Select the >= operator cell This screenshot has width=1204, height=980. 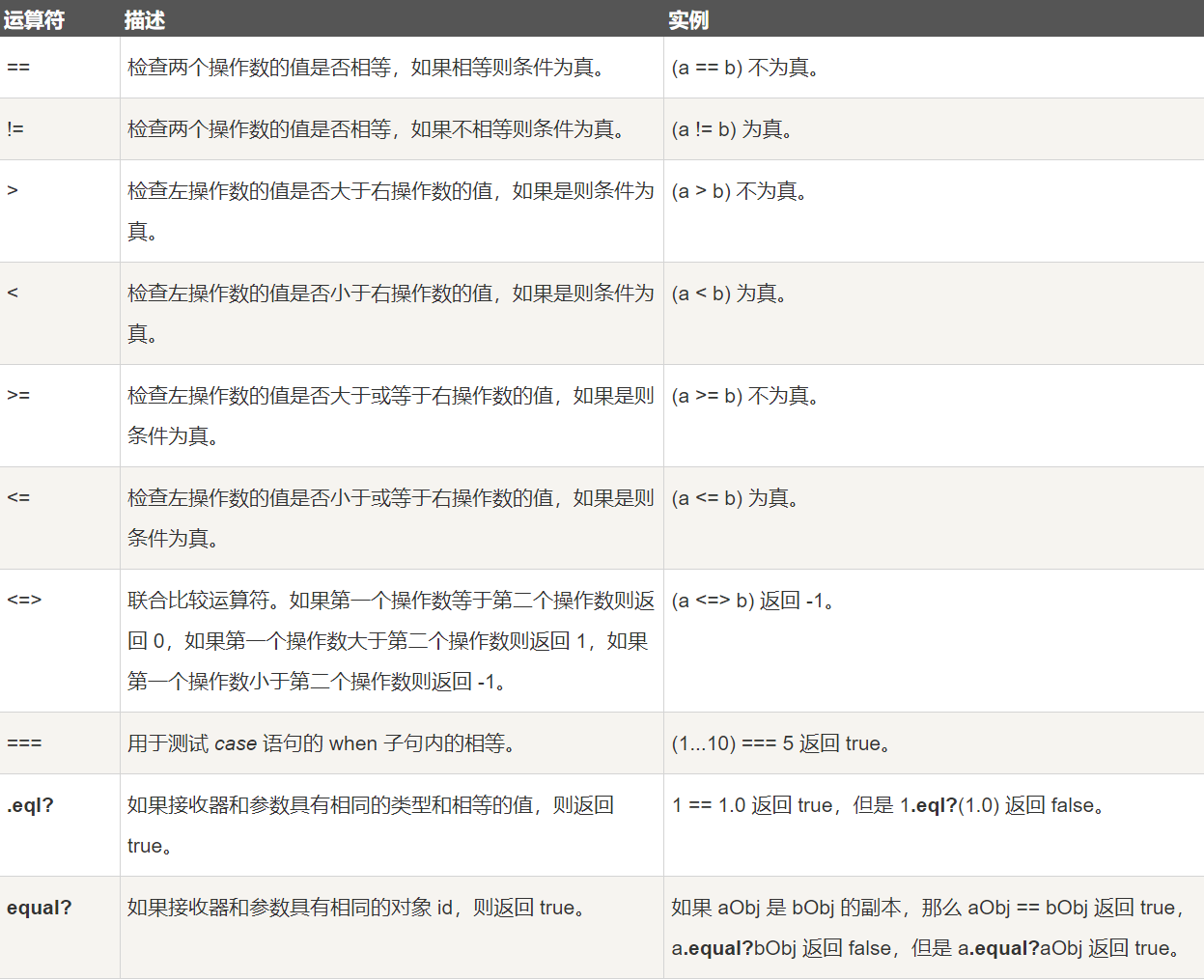(18, 396)
